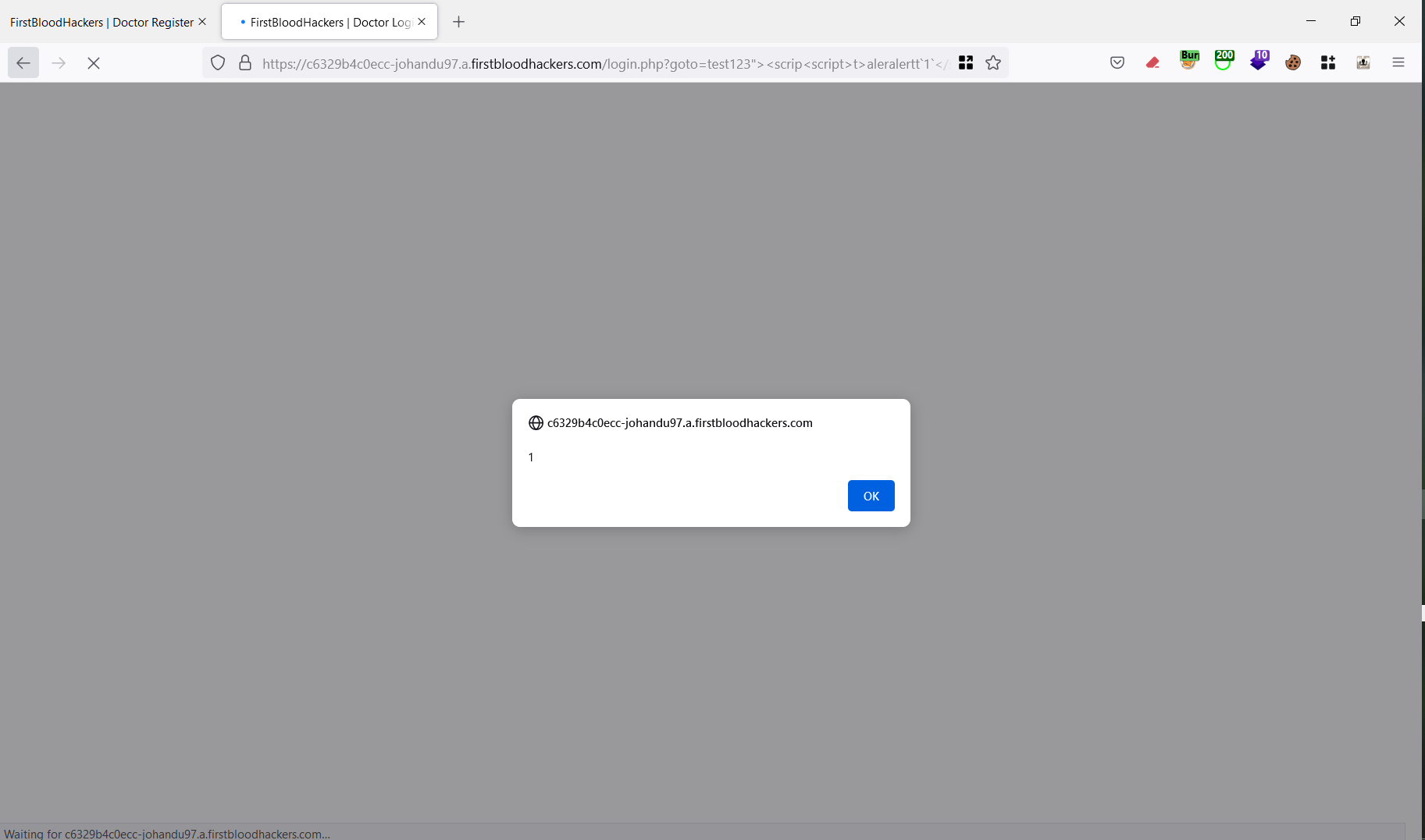The height and width of the screenshot is (840, 1425).
Task: Click the OK button in alert dialog
Action: 871,496
